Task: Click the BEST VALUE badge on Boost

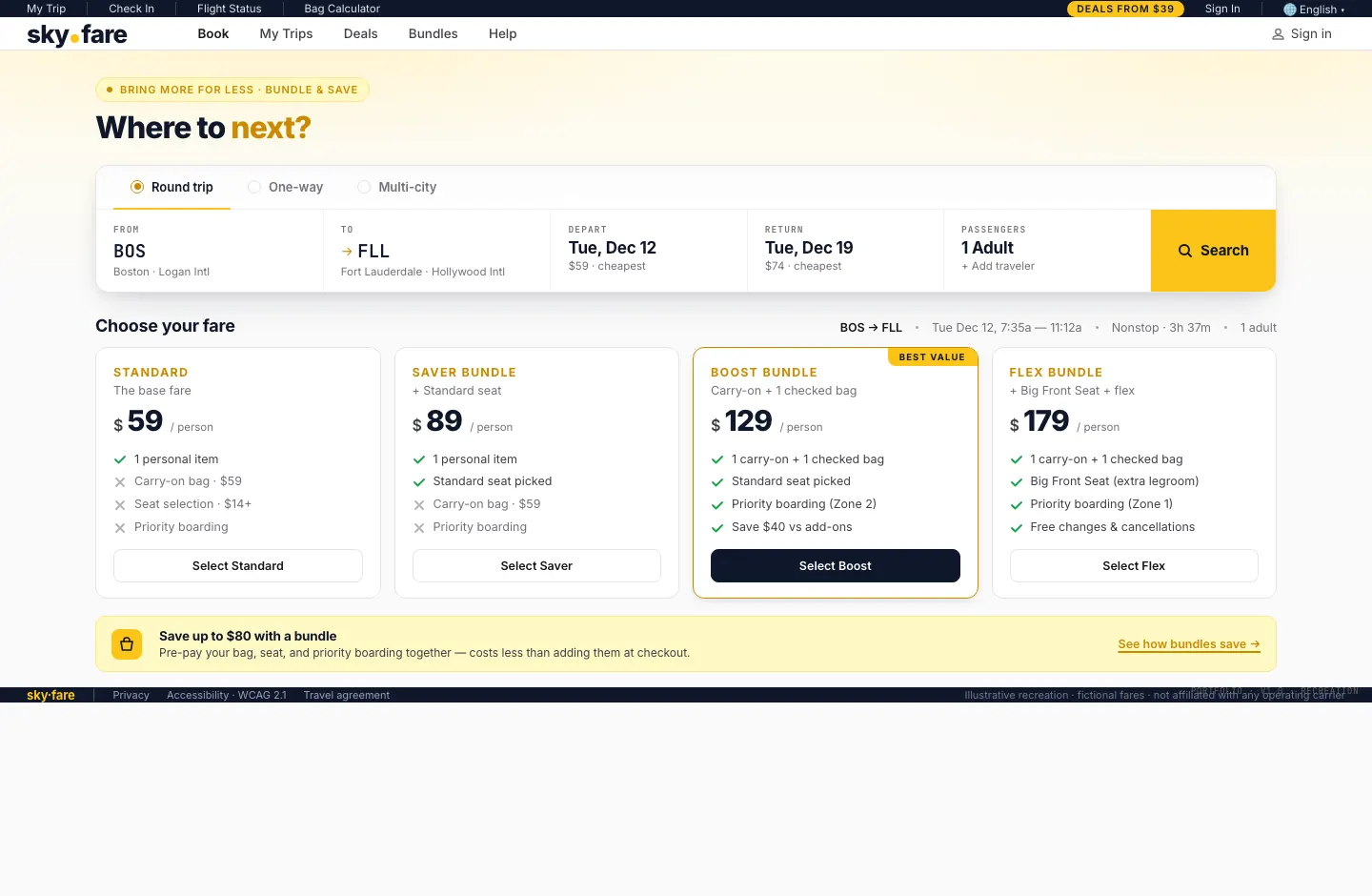Action: (x=932, y=357)
